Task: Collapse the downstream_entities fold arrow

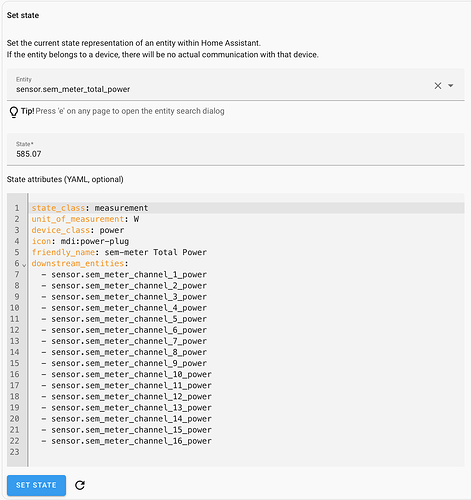Action: coord(24,265)
